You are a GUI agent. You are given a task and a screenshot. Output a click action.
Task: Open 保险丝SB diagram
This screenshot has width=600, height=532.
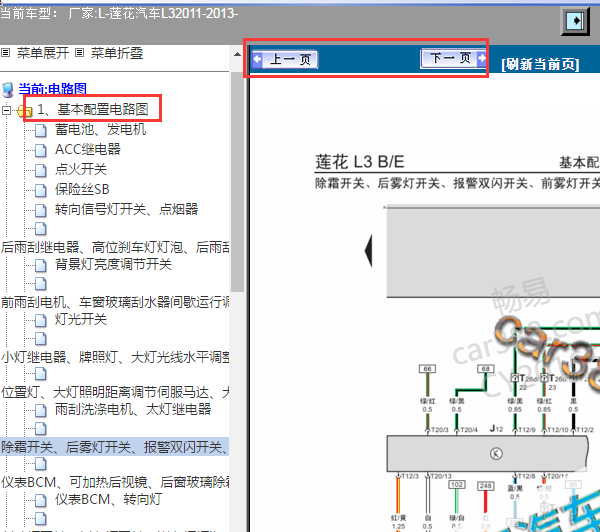82,189
